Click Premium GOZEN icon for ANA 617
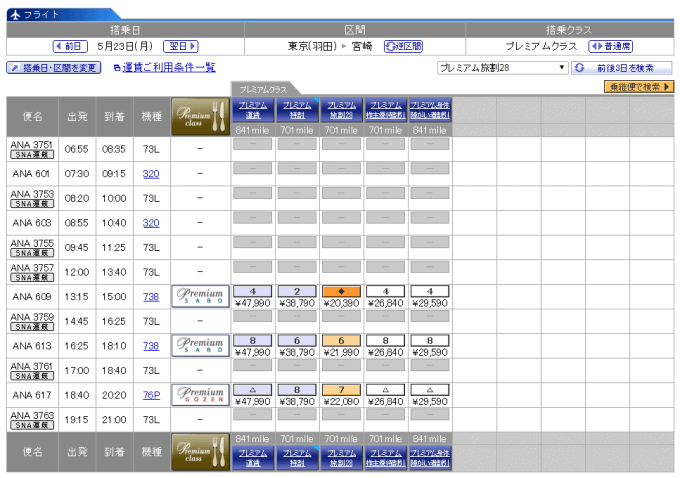This screenshot has width=680, height=478. coord(200,395)
